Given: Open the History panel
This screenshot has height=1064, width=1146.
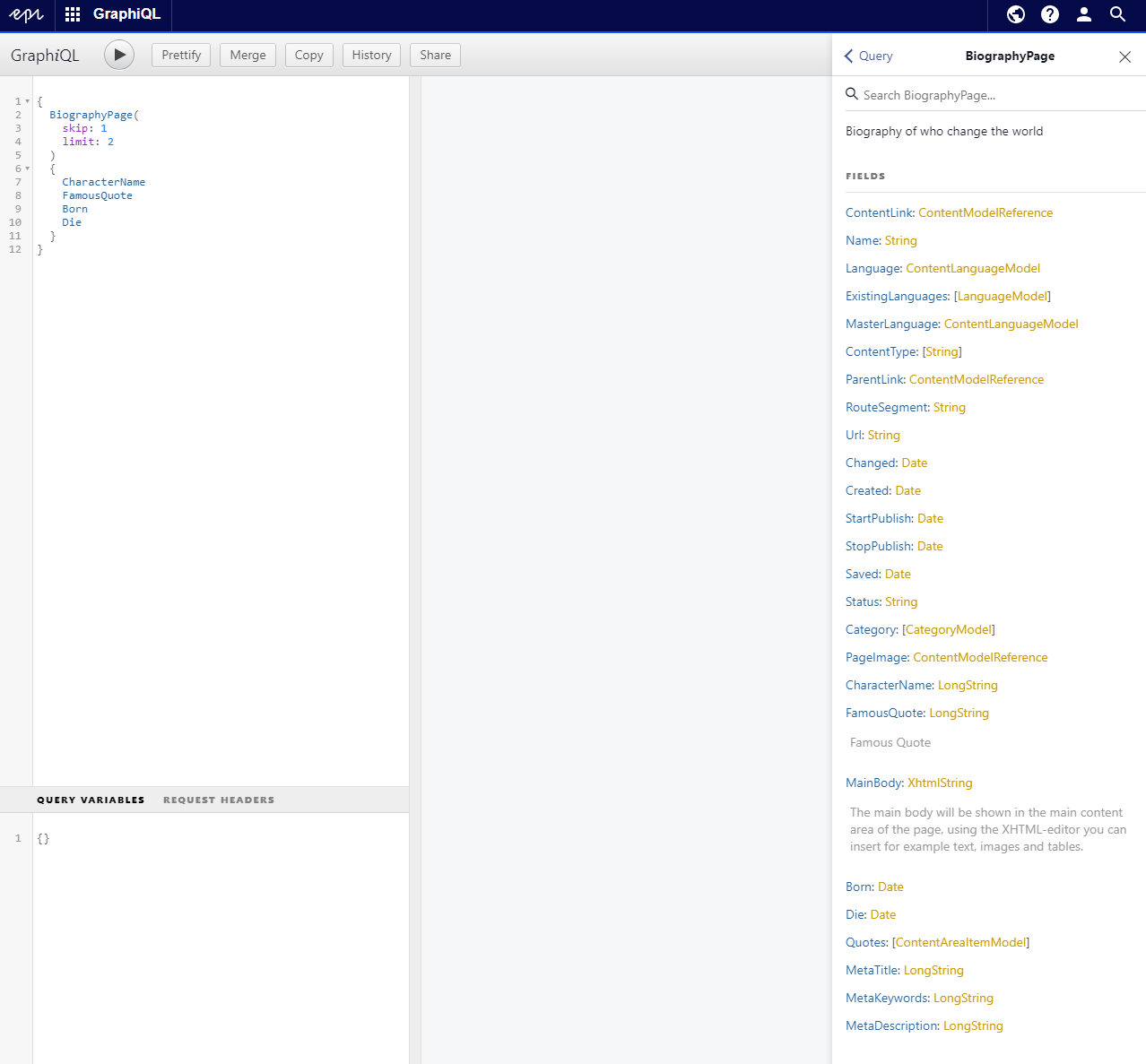Looking at the screenshot, I should [x=371, y=55].
